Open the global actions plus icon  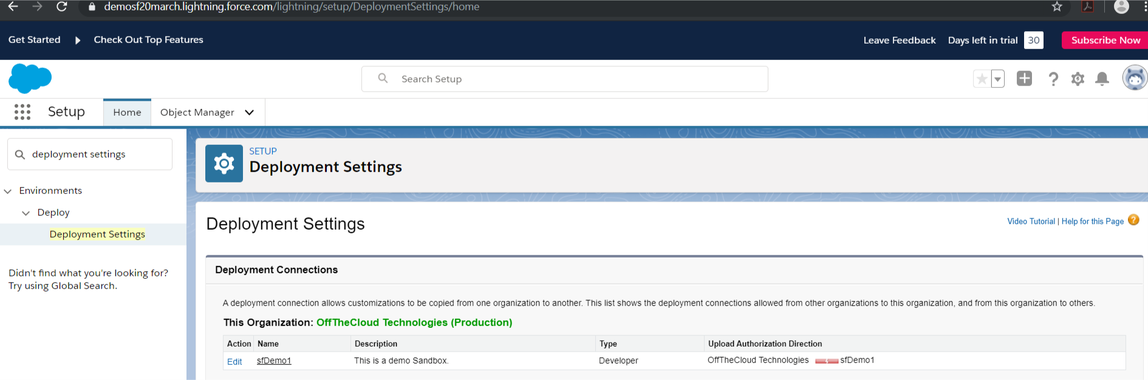point(1024,78)
